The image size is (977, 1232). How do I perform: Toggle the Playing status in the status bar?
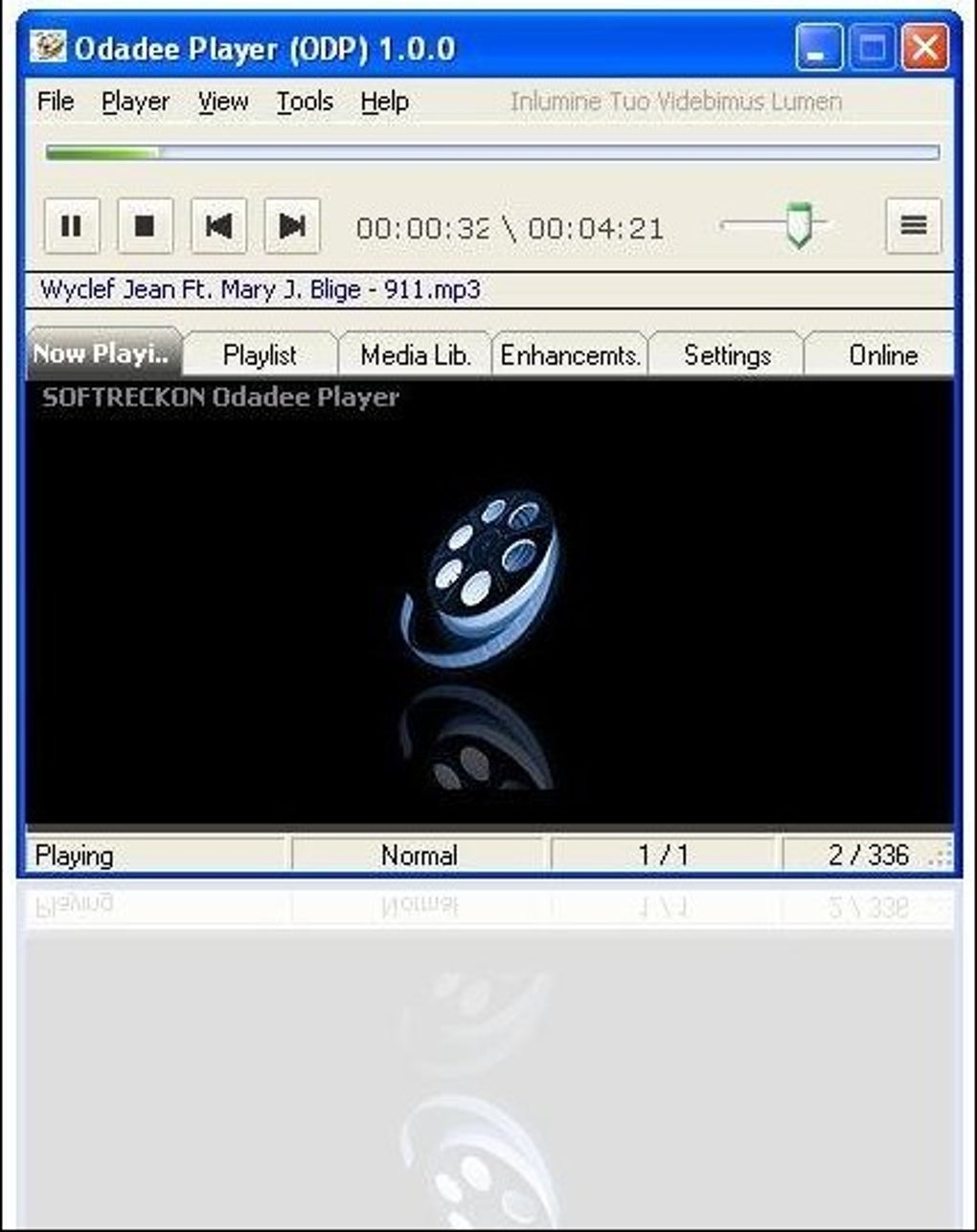point(74,854)
